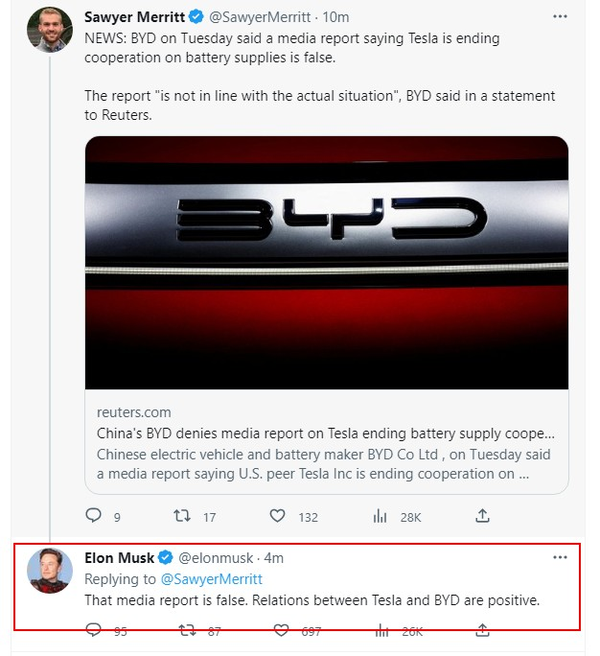Click the 10m timestamp on Sawyer's tweet
This screenshot has height=656, width=600.
coord(336,17)
